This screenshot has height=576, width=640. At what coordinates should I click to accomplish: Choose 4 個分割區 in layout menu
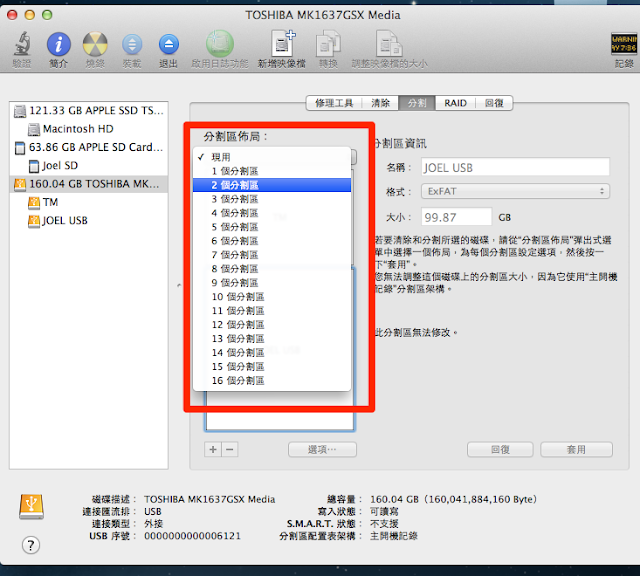272,213
